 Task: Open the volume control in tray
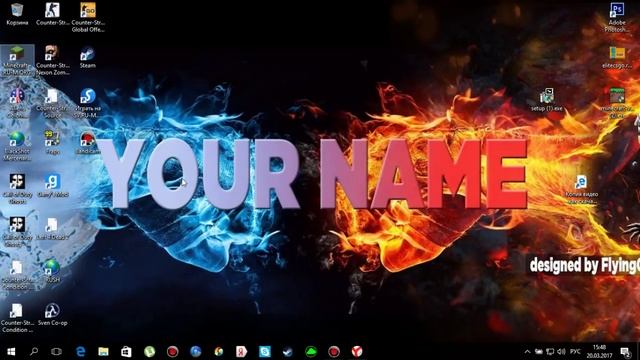coord(561,351)
